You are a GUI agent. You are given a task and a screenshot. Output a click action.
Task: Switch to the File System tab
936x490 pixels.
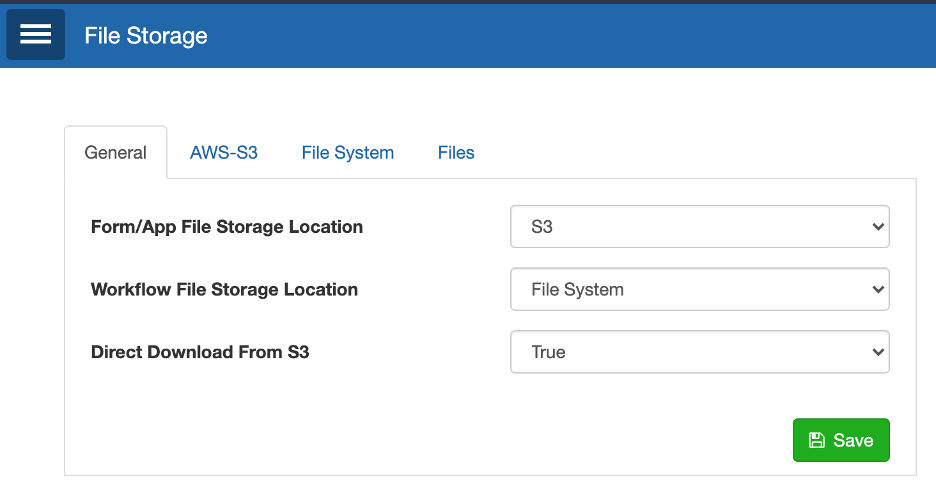tap(347, 152)
